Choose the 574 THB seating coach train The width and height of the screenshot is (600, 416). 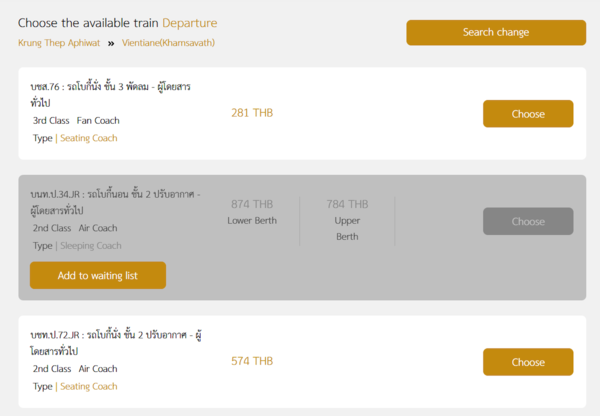527,362
